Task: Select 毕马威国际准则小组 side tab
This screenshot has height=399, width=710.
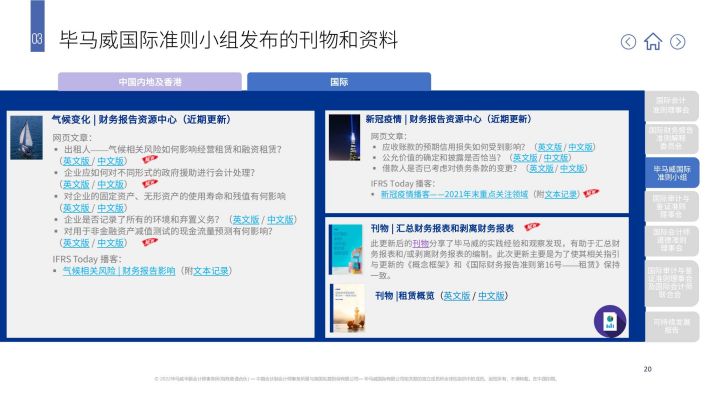Action: [672, 173]
